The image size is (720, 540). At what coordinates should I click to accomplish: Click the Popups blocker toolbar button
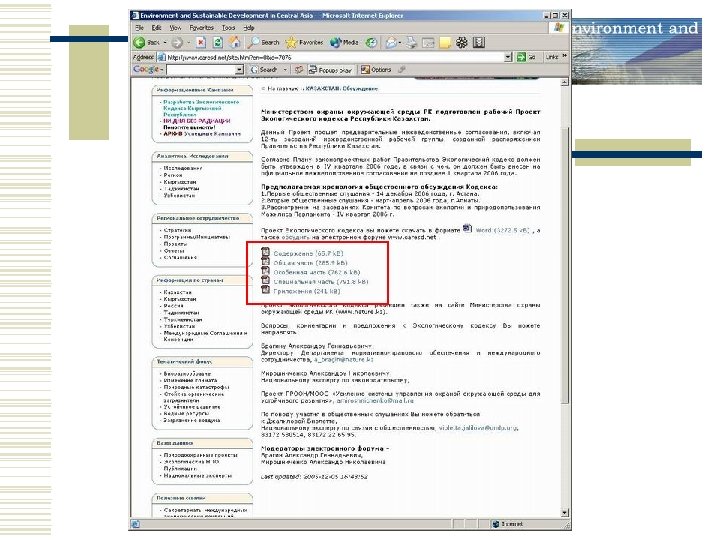click(330, 70)
